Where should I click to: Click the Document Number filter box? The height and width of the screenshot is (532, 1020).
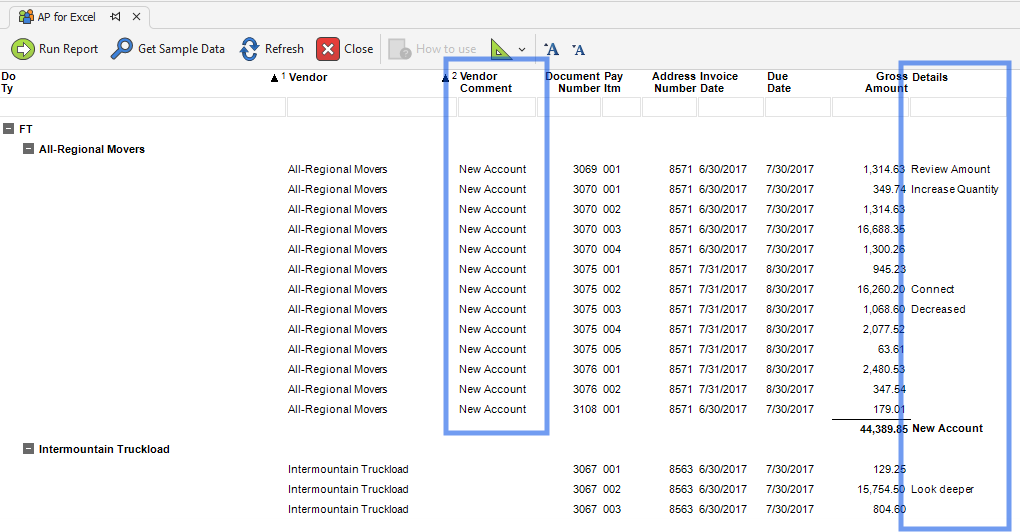tap(569, 107)
